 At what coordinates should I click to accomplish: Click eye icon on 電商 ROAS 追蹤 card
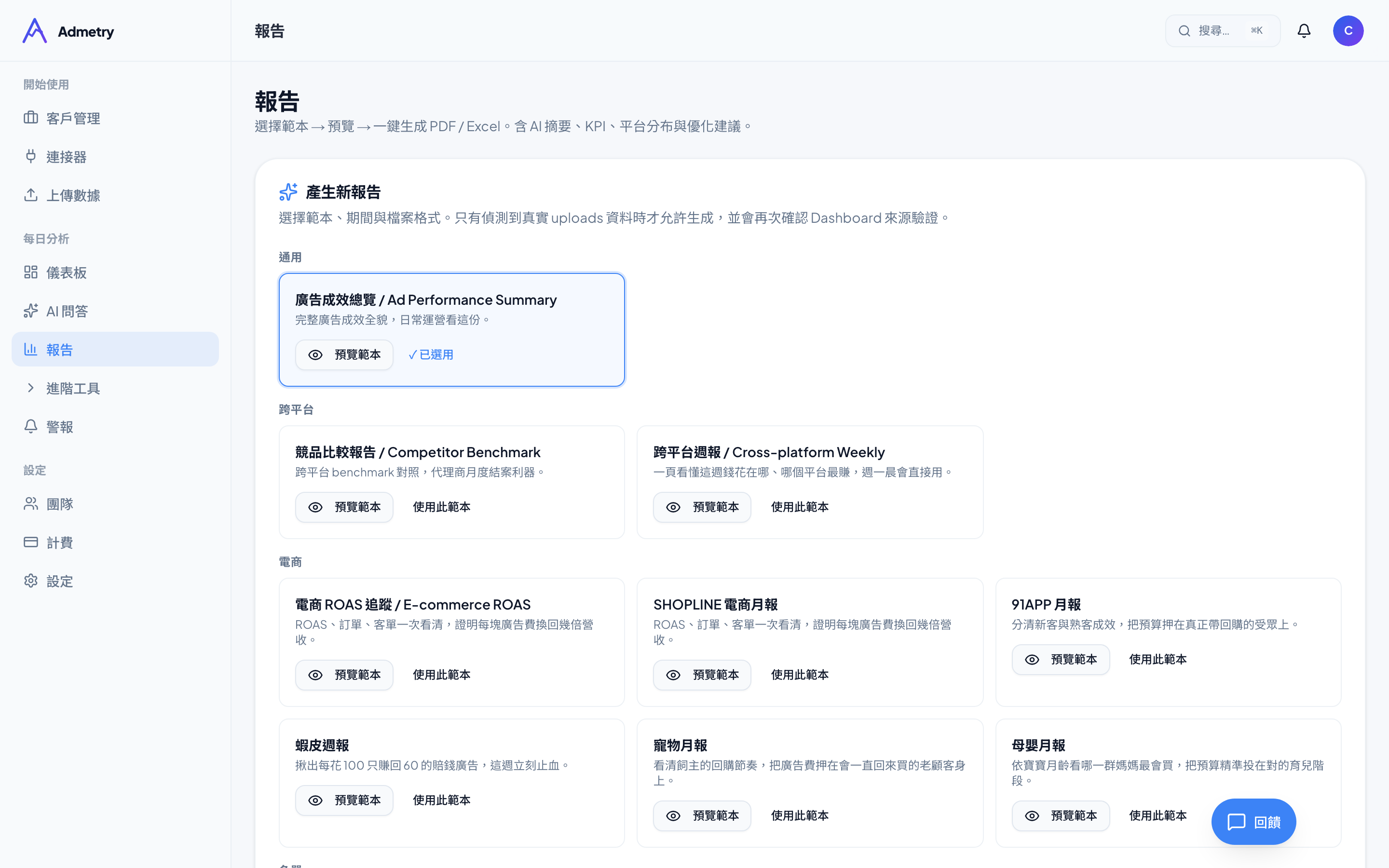point(315,675)
